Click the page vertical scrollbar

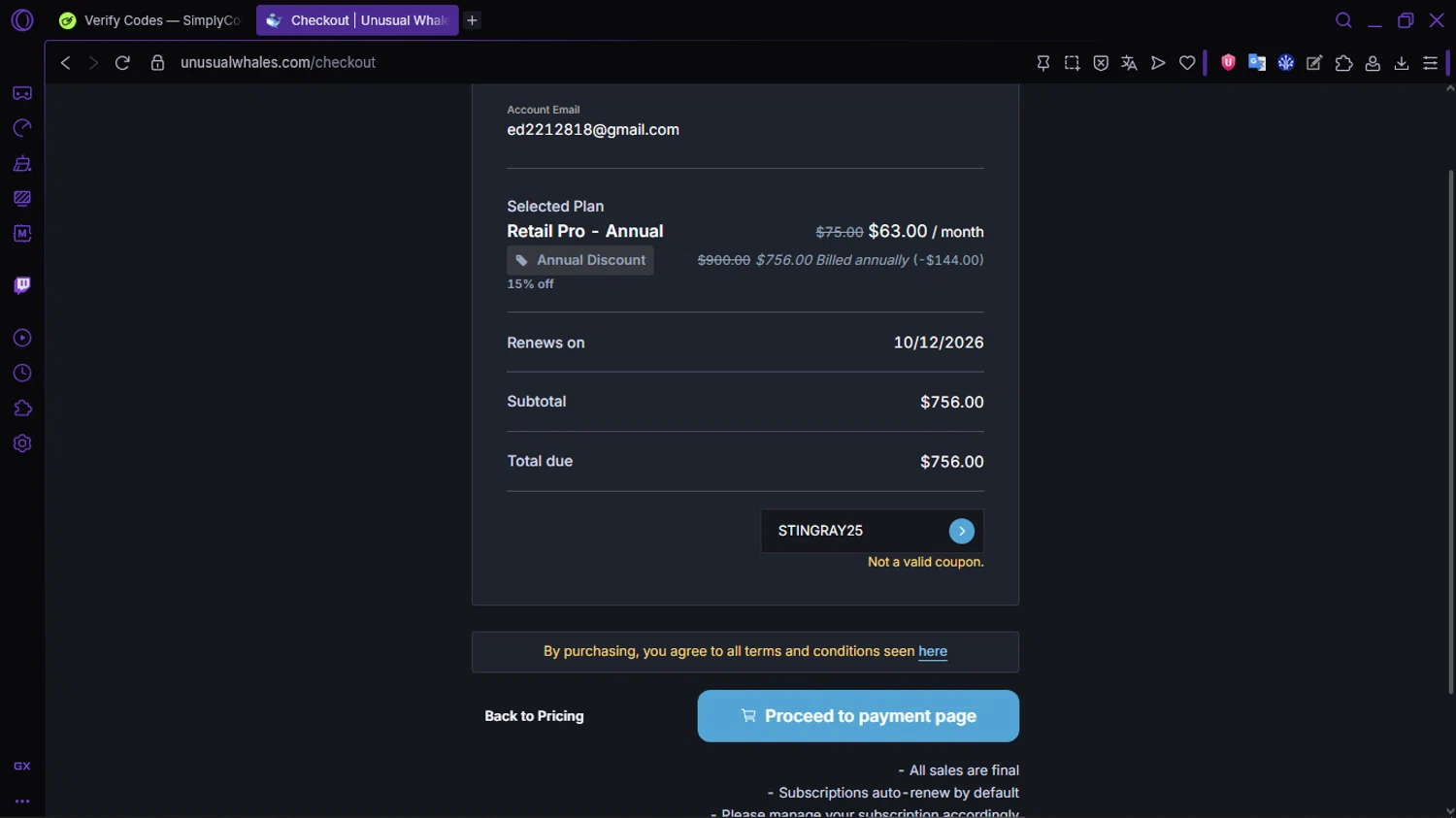click(1450, 432)
